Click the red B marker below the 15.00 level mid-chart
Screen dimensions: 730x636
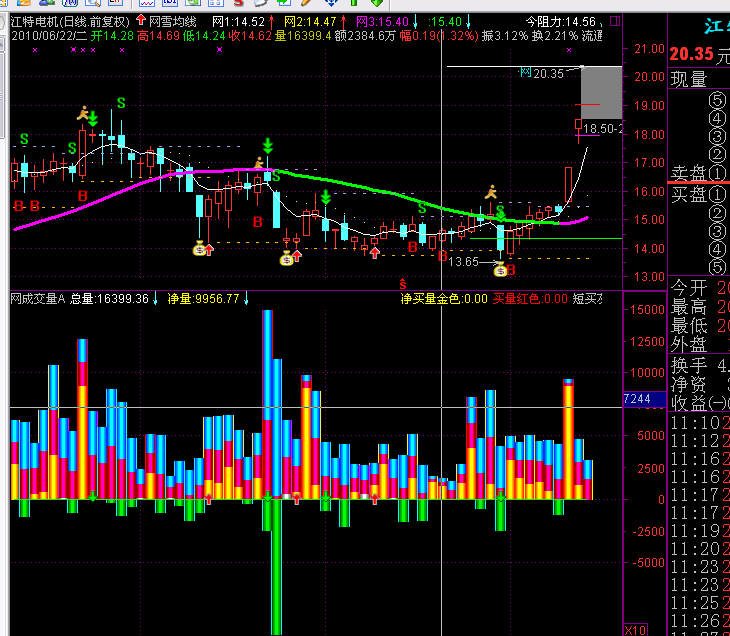[x=257, y=222]
